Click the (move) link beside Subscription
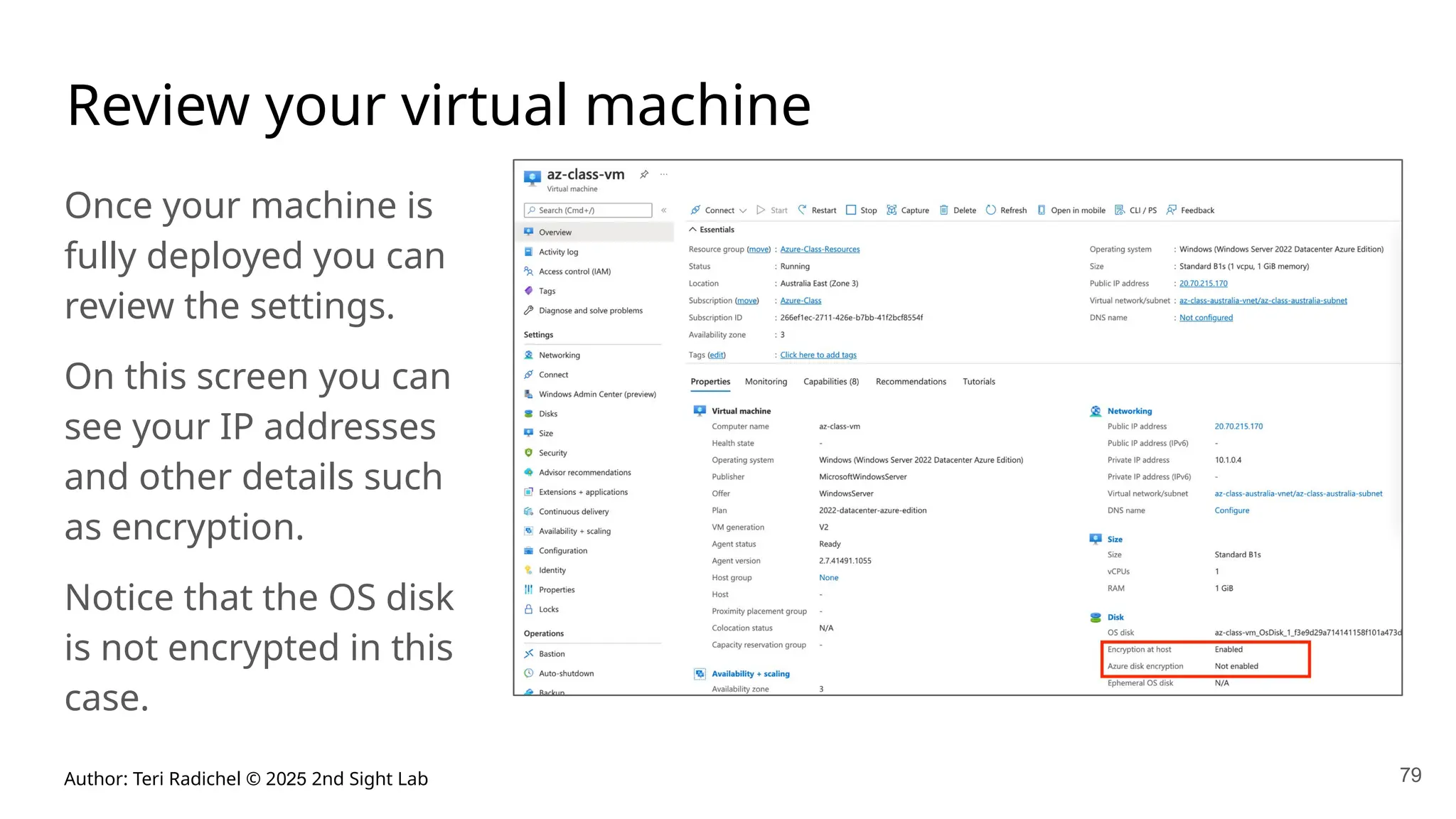 [x=746, y=301]
